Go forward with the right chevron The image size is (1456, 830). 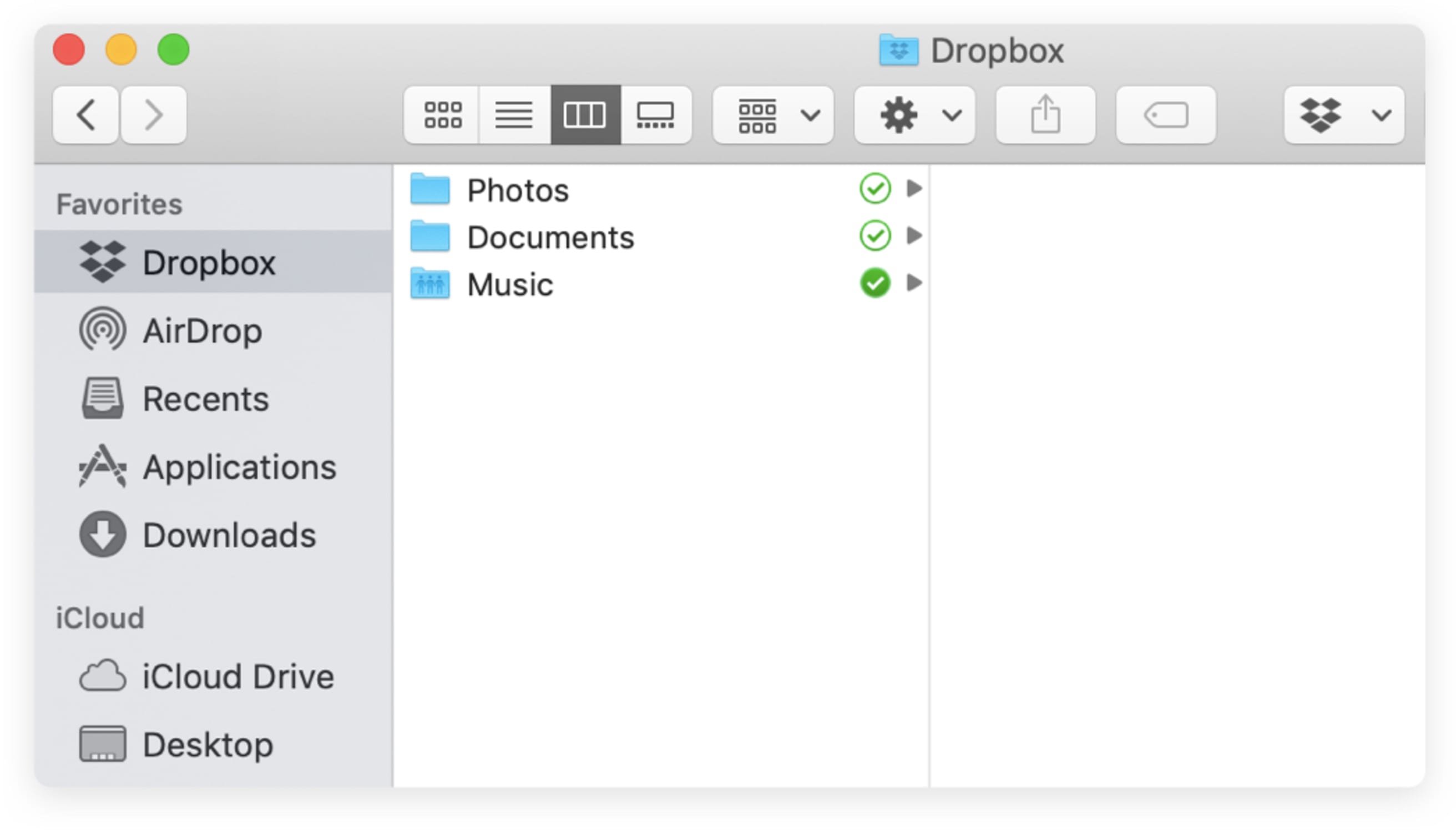point(153,114)
